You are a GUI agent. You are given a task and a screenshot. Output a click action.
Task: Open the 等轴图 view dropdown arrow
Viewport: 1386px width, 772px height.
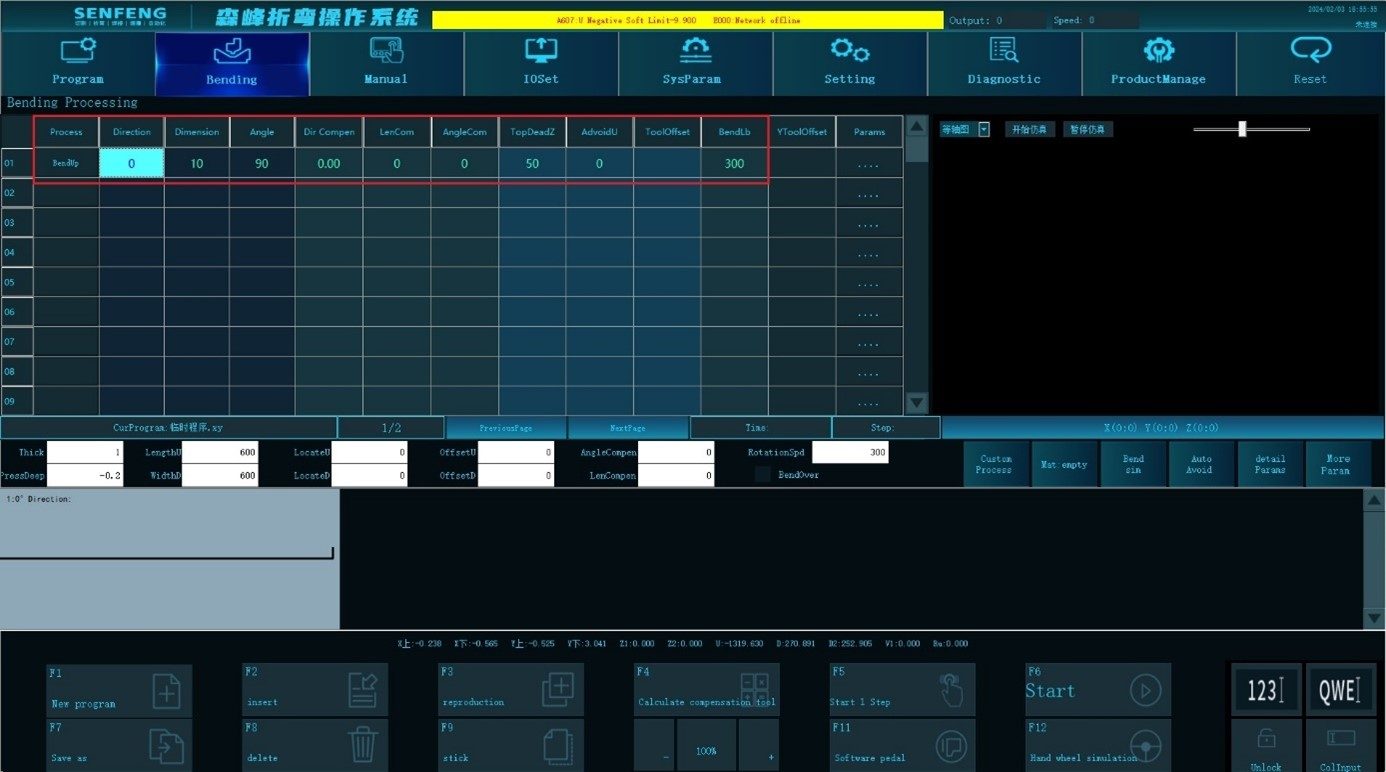pos(984,129)
